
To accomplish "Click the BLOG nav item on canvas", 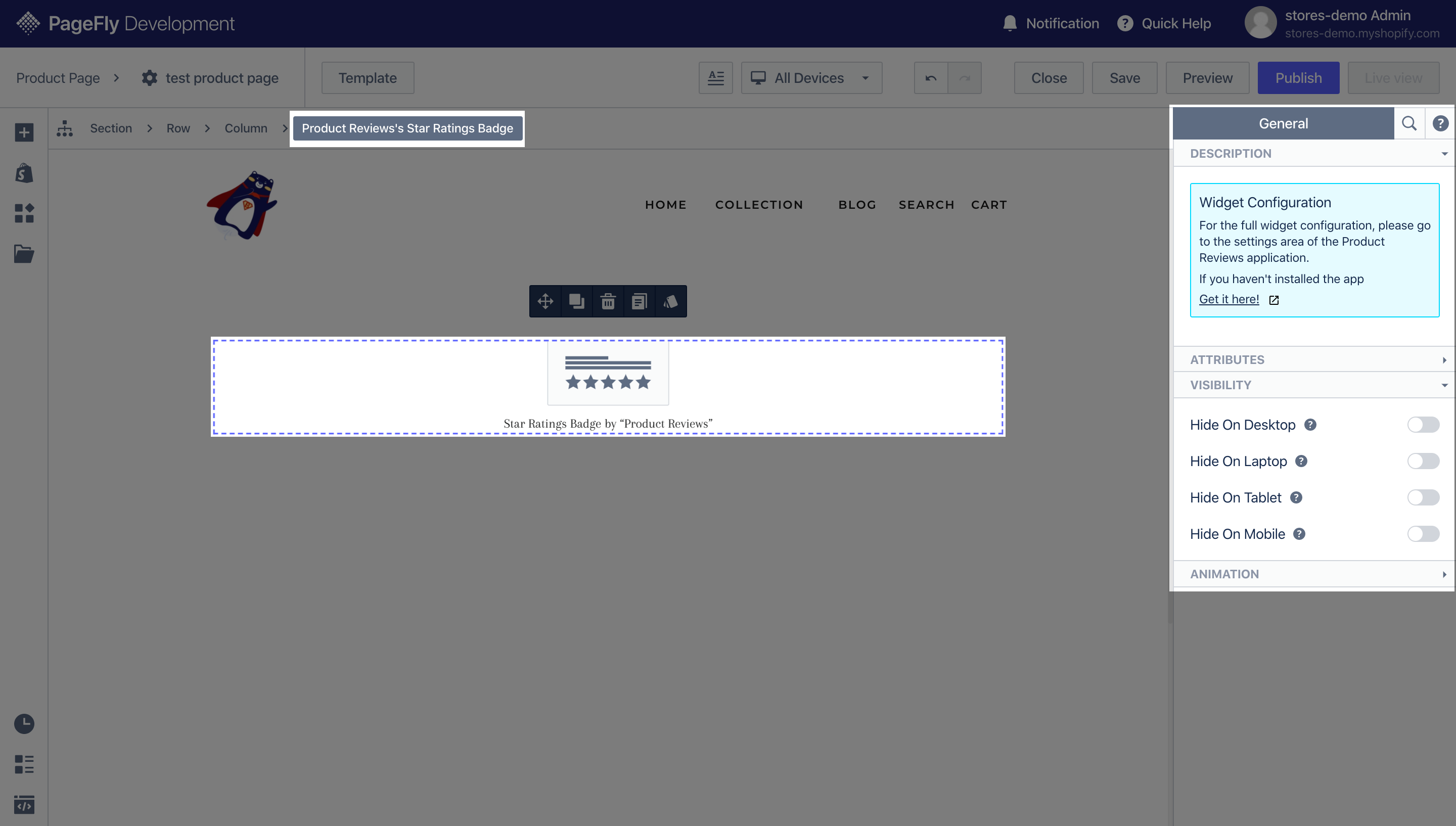I will tap(857, 204).
